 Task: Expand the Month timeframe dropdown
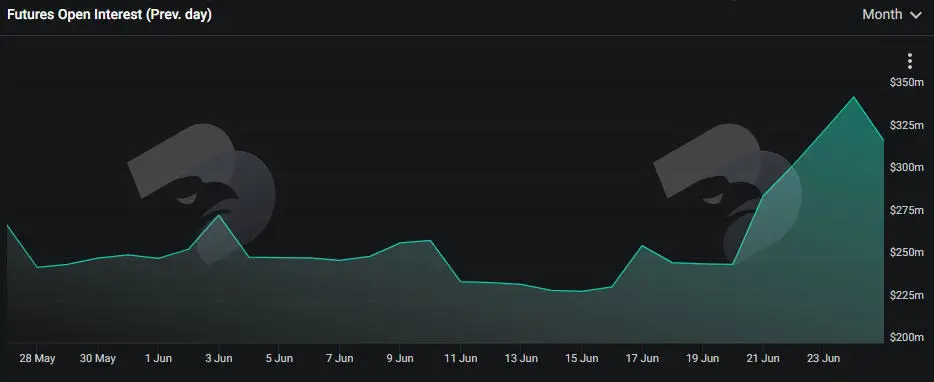point(892,15)
